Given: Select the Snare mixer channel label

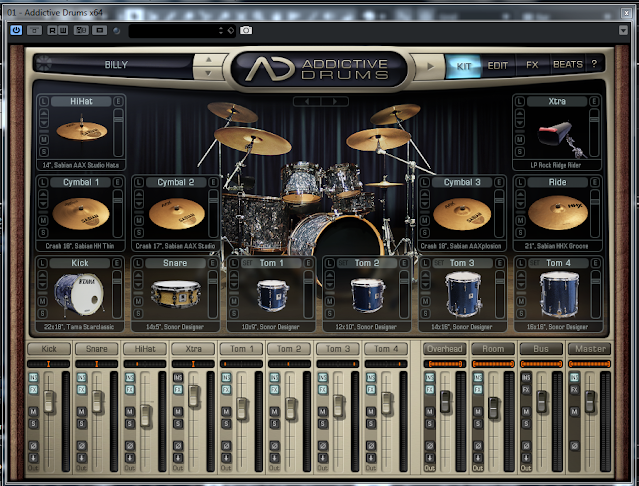Looking at the screenshot, I should point(97,349).
